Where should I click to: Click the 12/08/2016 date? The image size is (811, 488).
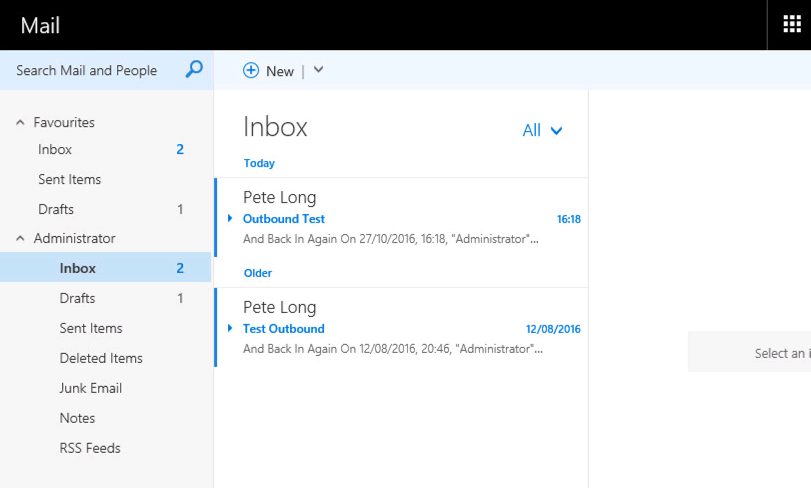[x=553, y=329]
